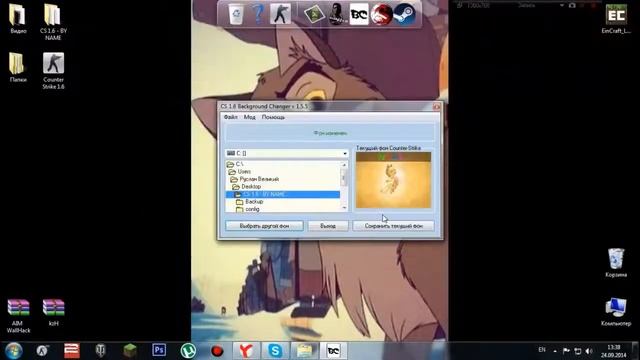This screenshot has height=360, width=640.
Task: Launch Counter-Strike from the top dock
Action: pos(280,13)
